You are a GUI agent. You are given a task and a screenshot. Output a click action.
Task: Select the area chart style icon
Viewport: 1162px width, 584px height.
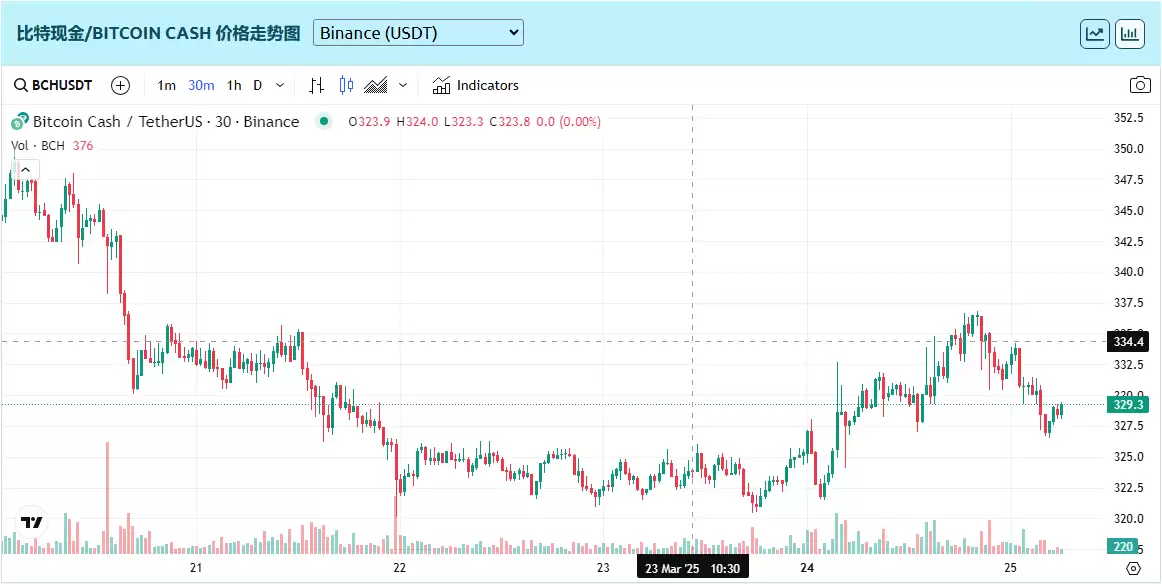tap(376, 85)
